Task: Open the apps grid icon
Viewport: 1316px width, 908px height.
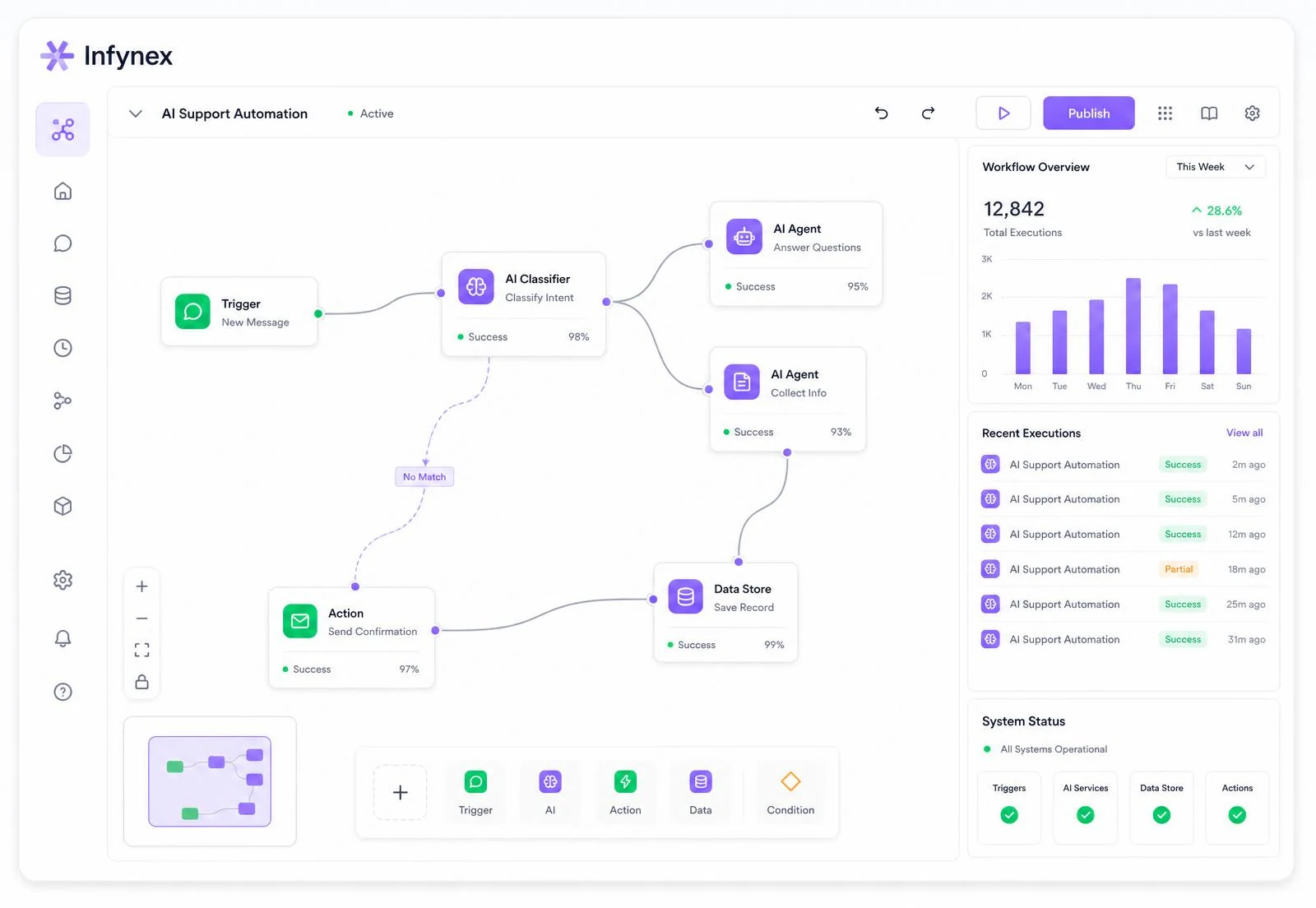Action: [1165, 113]
